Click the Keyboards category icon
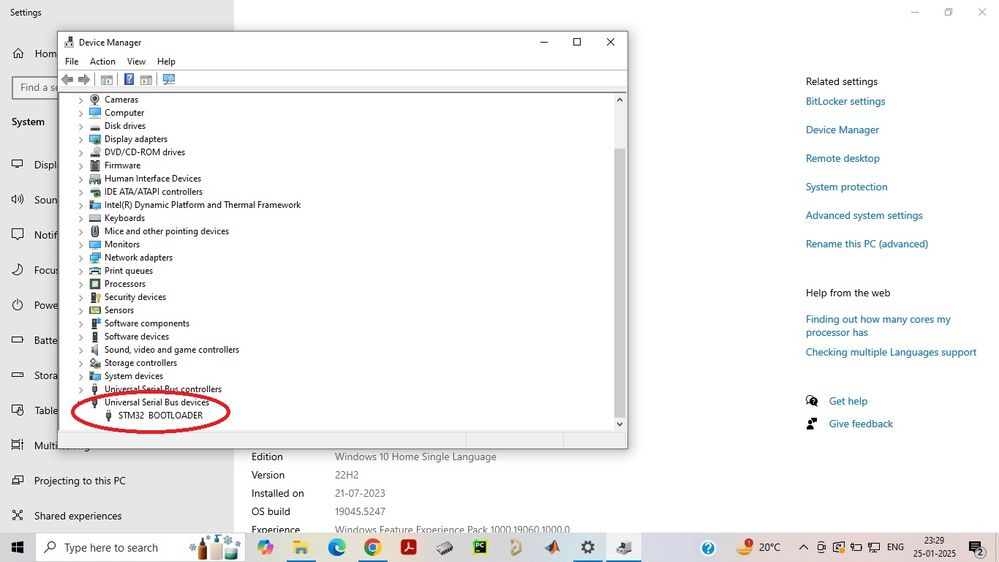Image resolution: width=999 pixels, height=562 pixels. point(95,218)
